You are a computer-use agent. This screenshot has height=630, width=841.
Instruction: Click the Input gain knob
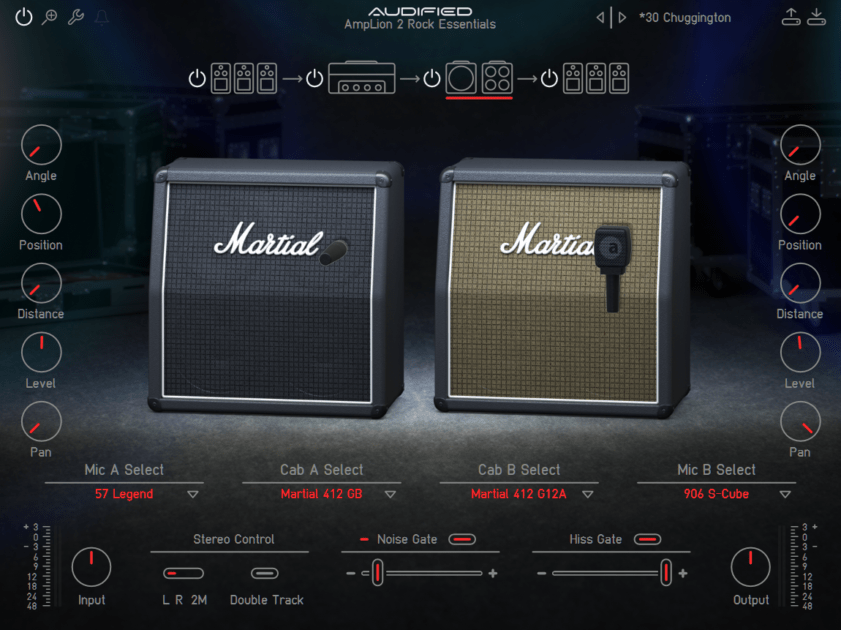pyautogui.click(x=91, y=567)
